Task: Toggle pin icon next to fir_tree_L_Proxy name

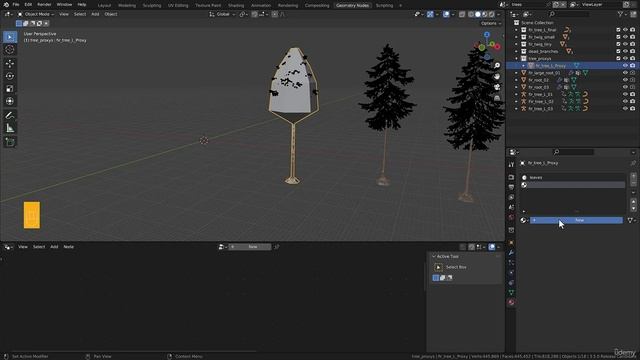Action: (x=633, y=163)
